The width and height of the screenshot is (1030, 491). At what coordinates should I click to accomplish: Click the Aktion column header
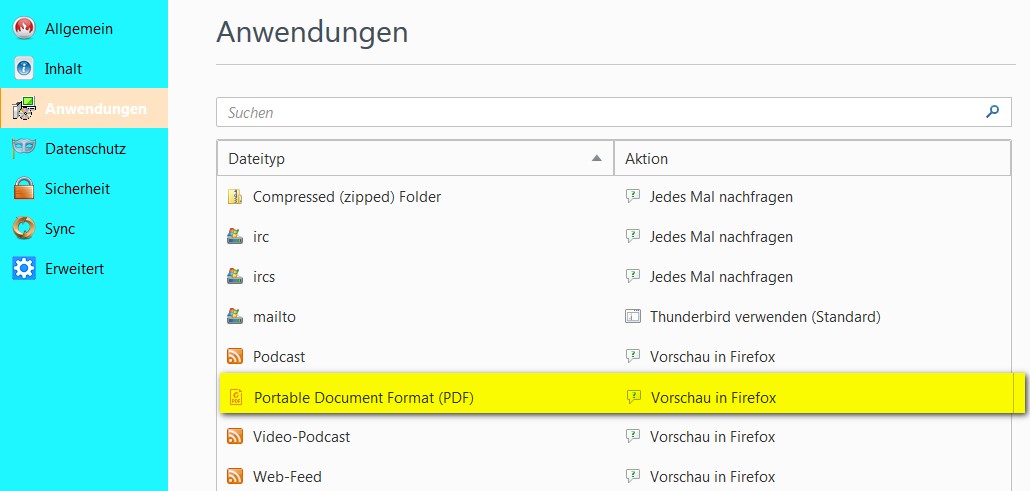[x=811, y=158]
